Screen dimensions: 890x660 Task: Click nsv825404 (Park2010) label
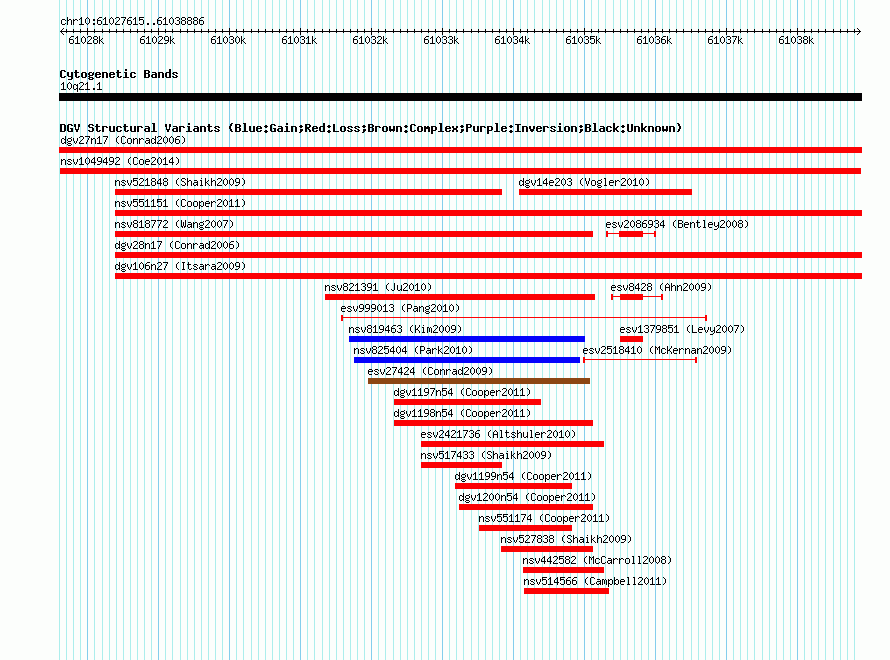point(413,350)
